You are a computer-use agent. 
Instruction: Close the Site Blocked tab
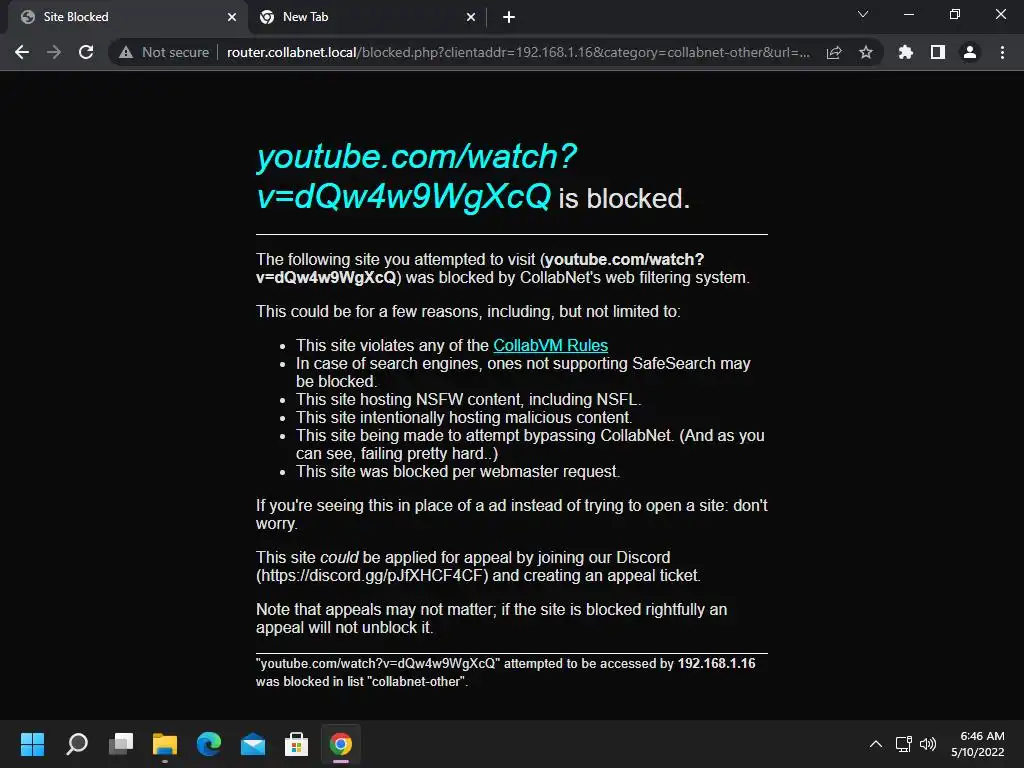(232, 17)
